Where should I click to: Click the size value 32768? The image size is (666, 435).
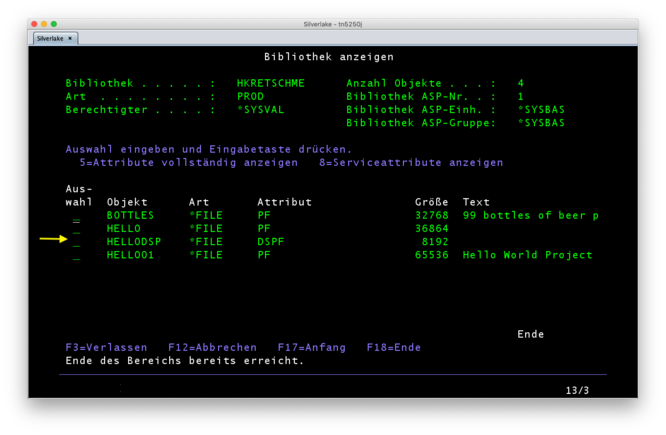(431, 215)
